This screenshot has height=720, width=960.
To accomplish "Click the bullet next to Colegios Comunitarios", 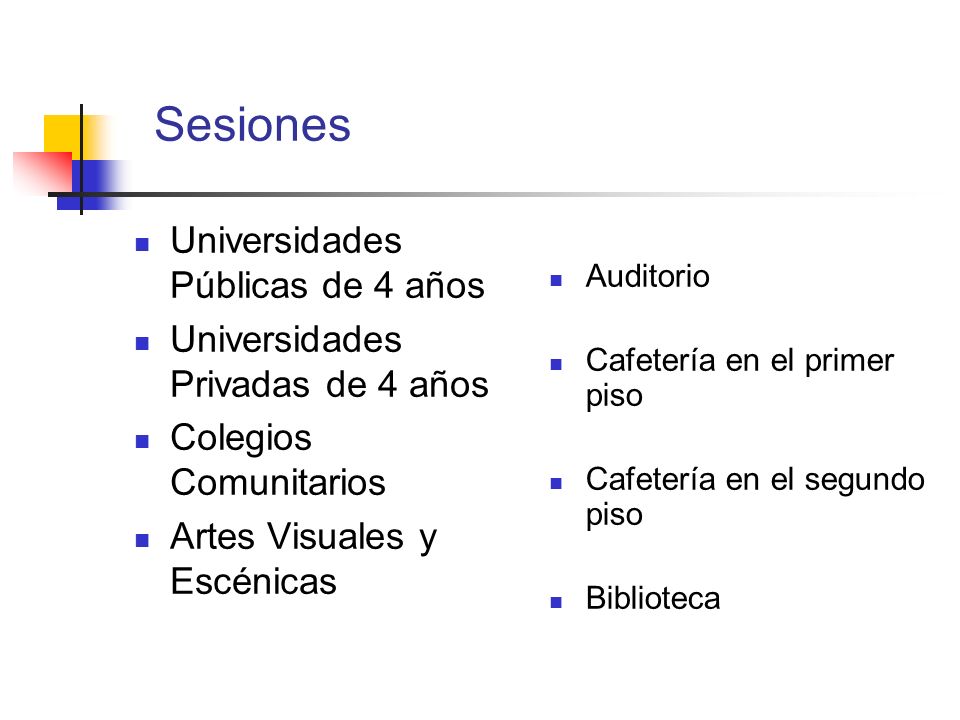I will (x=142, y=442).
